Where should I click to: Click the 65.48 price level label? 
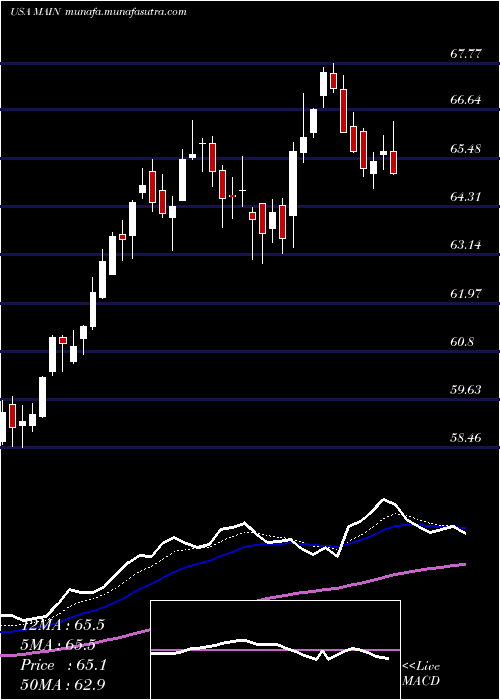[466, 149]
